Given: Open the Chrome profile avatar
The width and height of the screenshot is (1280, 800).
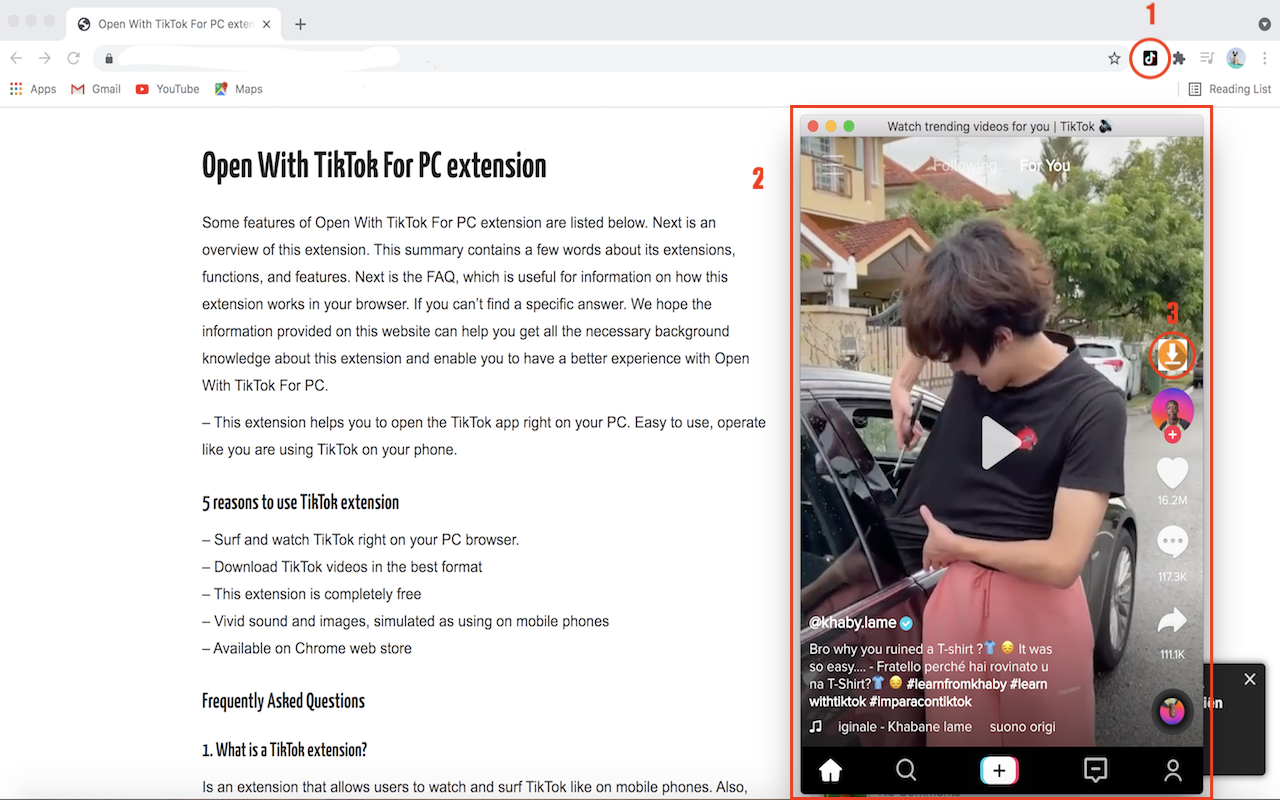Looking at the screenshot, I should [1236, 59].
